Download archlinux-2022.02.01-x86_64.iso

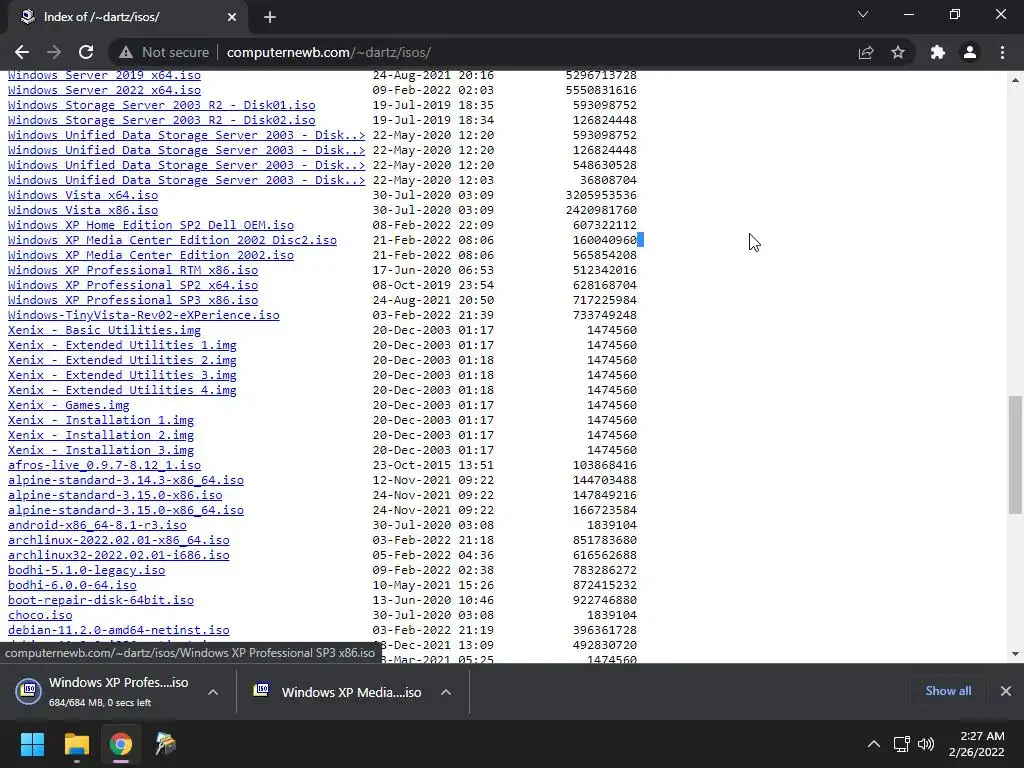118,541
